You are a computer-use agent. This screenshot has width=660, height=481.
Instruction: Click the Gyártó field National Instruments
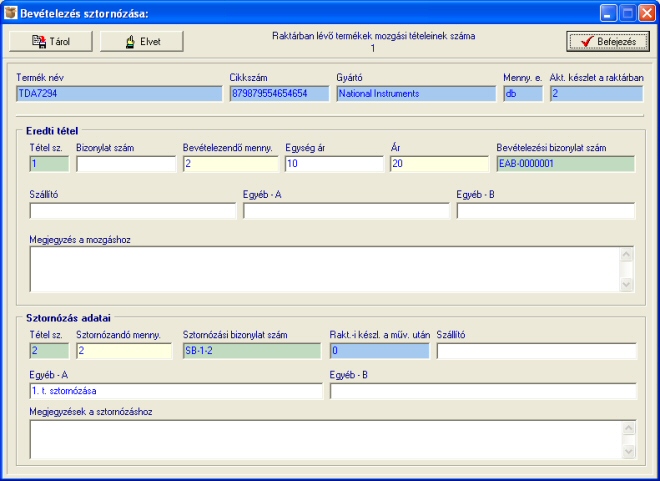coord(416,93)
